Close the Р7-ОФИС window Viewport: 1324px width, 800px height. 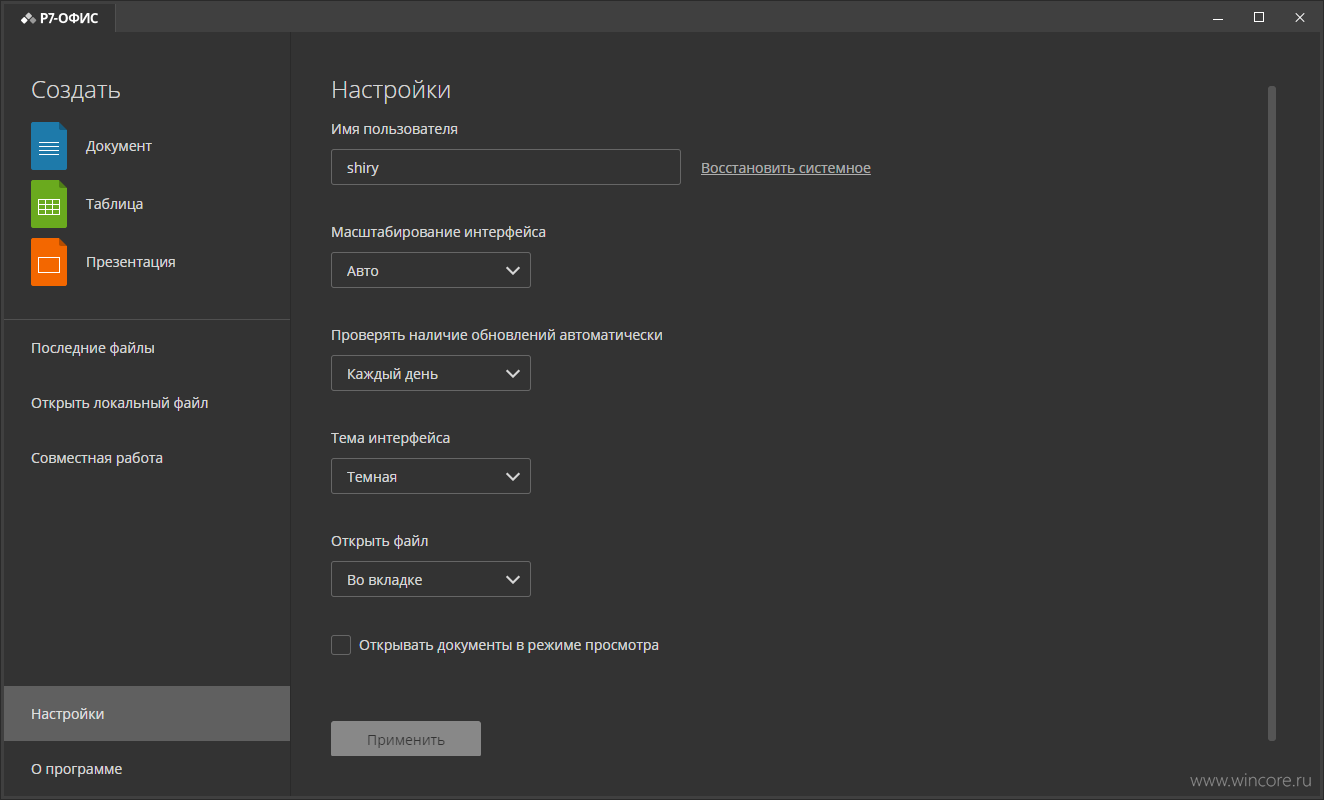click(x=1300, y=17)
